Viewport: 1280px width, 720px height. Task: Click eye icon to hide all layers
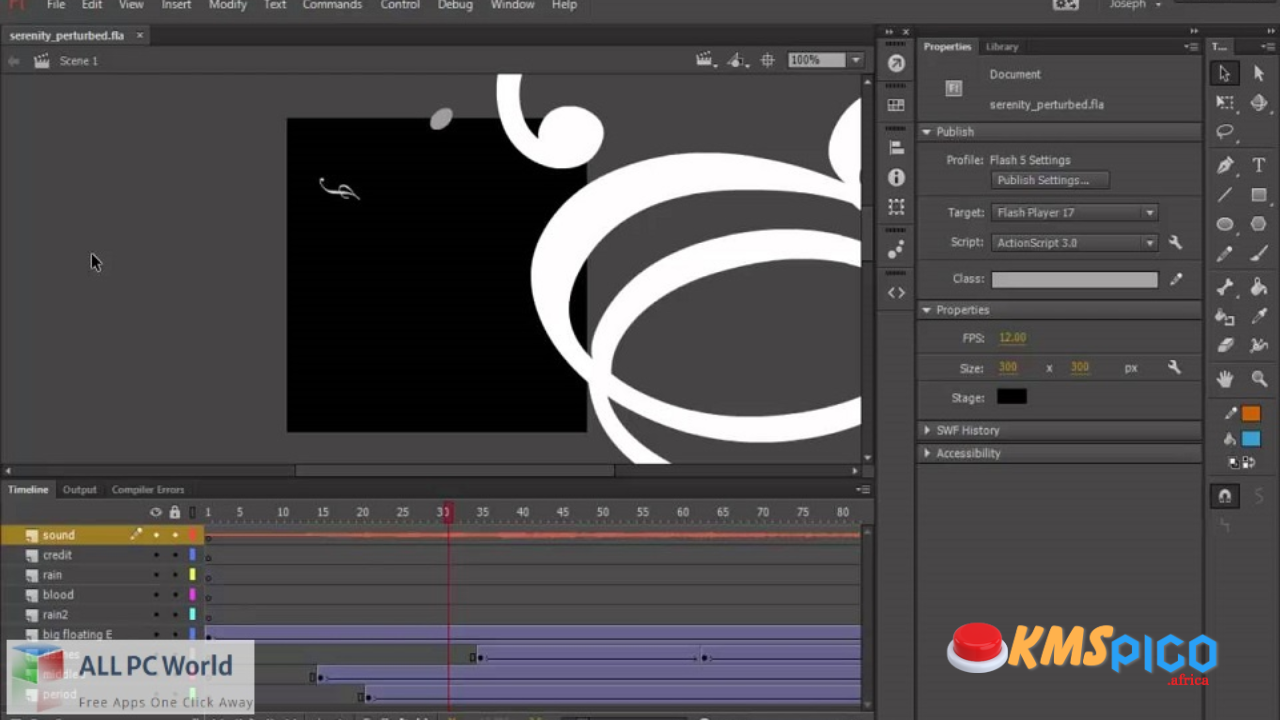[156, 512]
